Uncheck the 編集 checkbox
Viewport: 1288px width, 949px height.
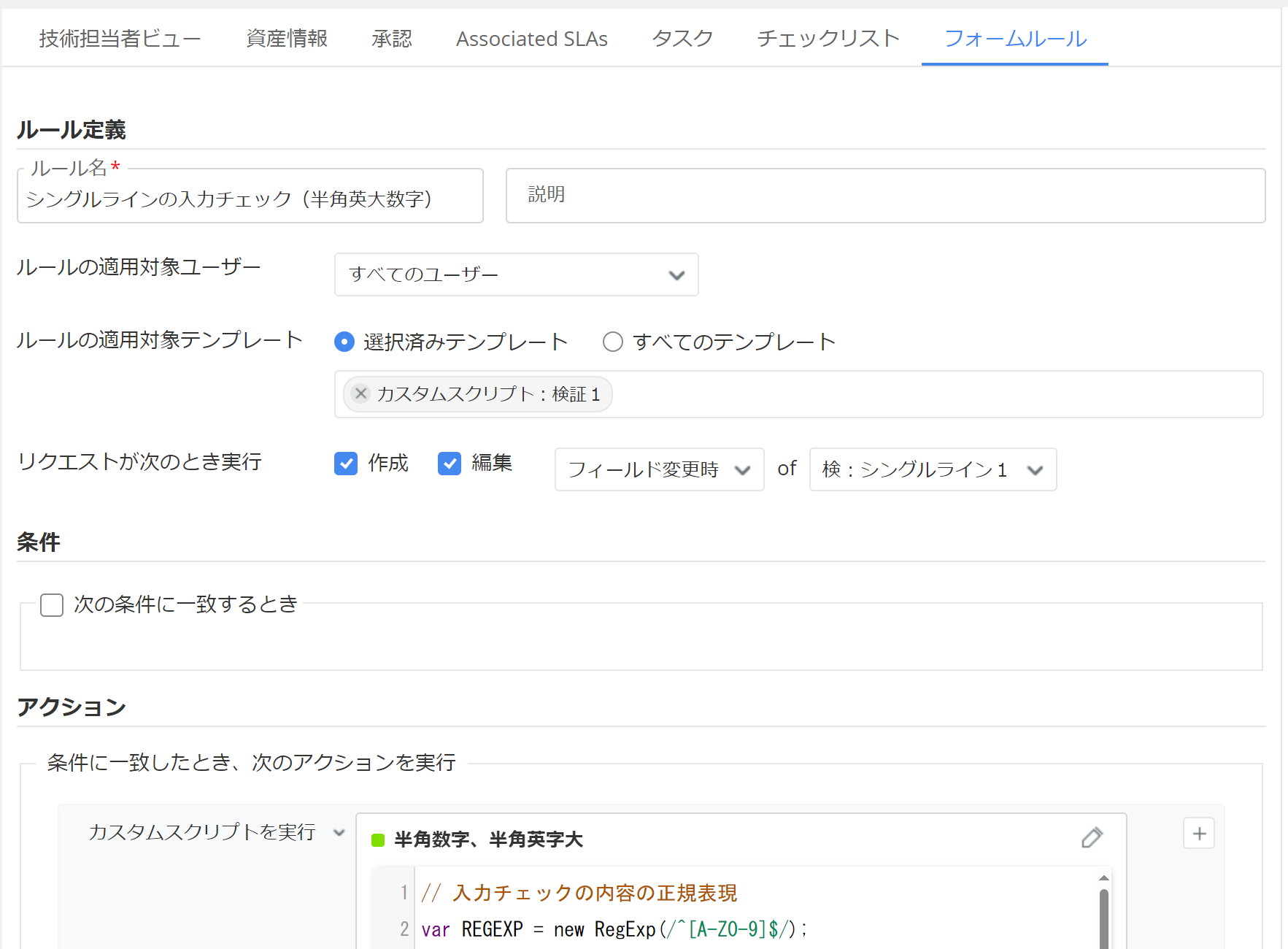pos(450,464)
